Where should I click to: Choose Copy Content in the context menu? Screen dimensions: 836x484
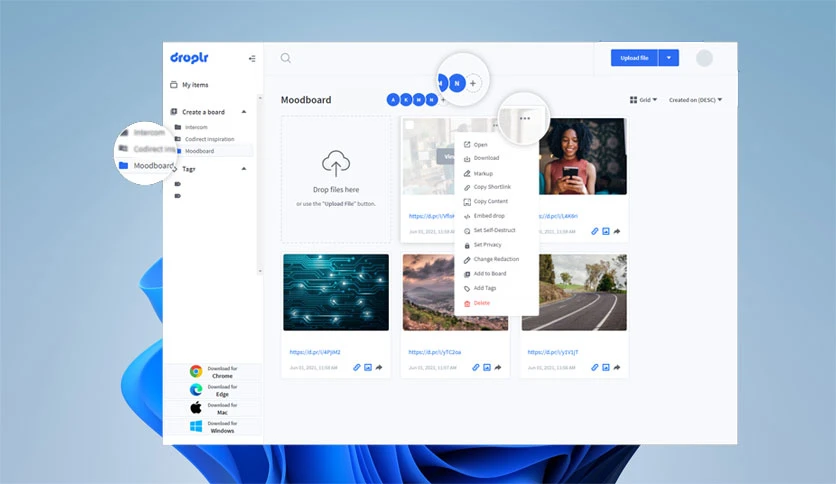tap(491, 201)
